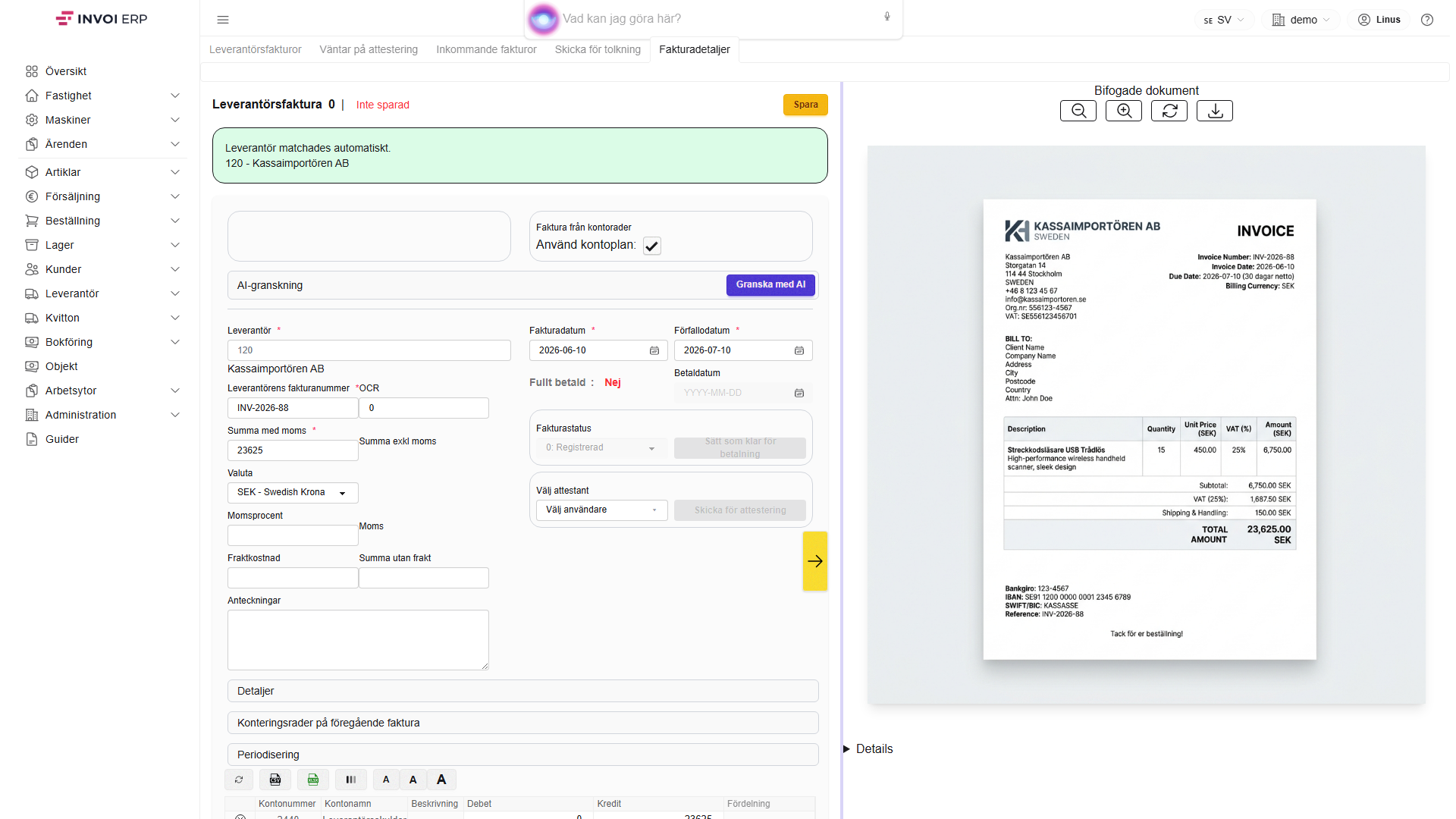Open the Linus user menu
The height and width of the screenshot is (819, 1456).
pyautogui.click(x=1379, y=20)
